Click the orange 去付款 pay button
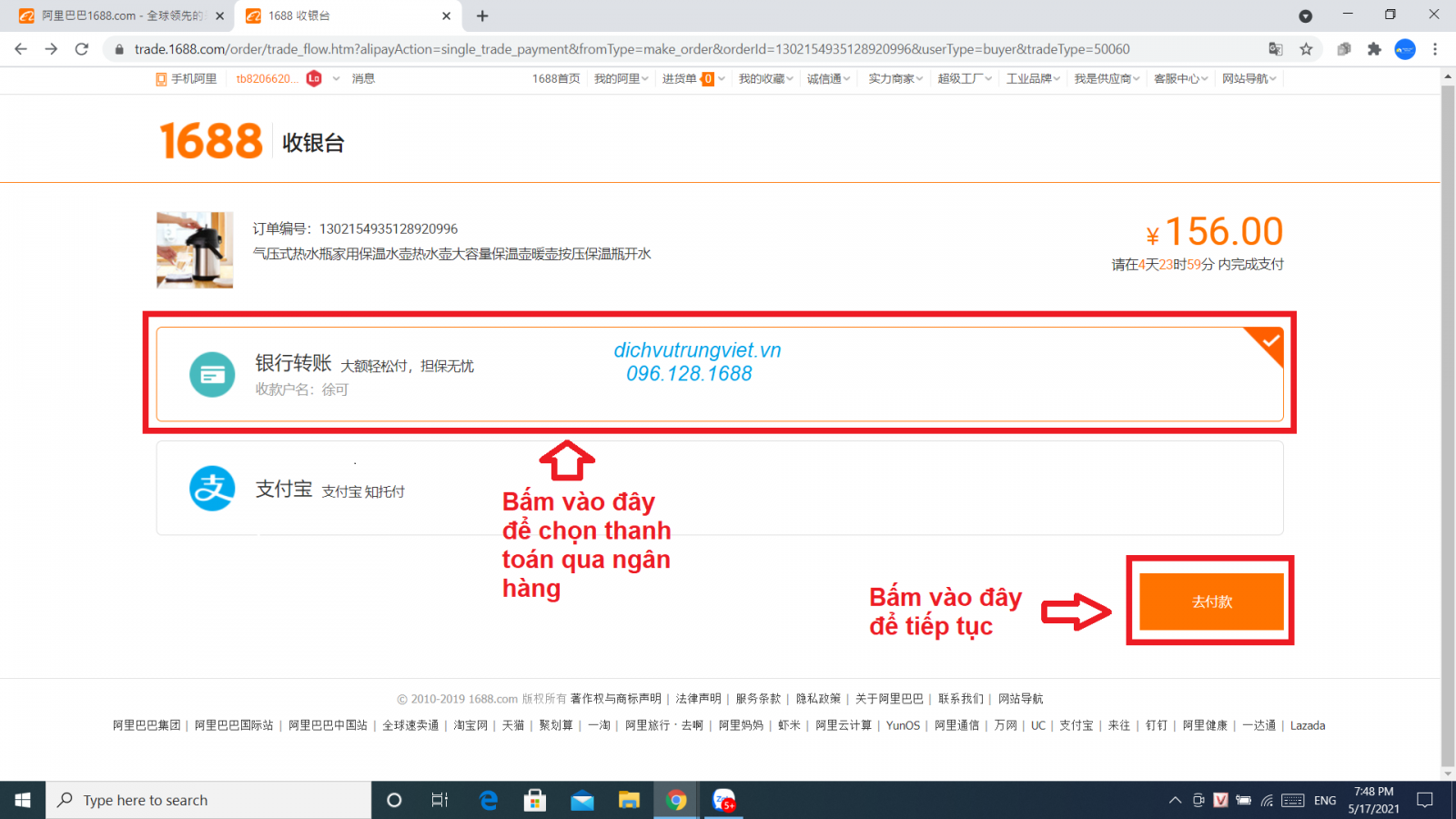The width and height of the screenshot is (1456, 819). [1211, 602]
